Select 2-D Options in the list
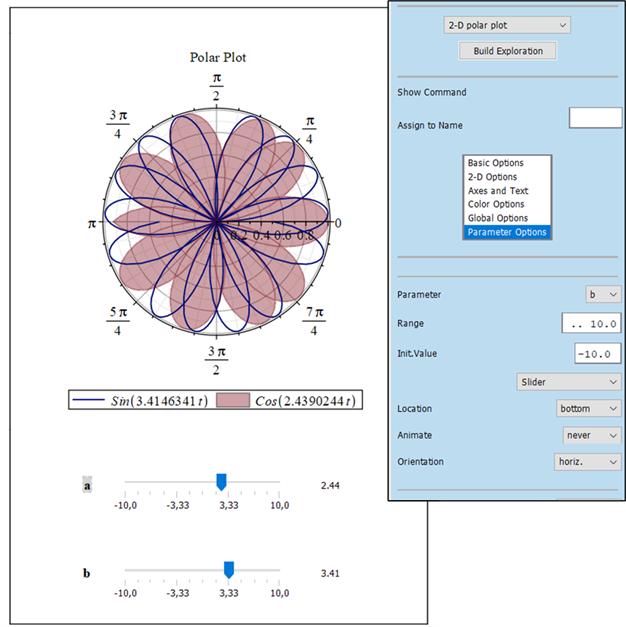This screenshot has height=627, width=626. [492, 177]
